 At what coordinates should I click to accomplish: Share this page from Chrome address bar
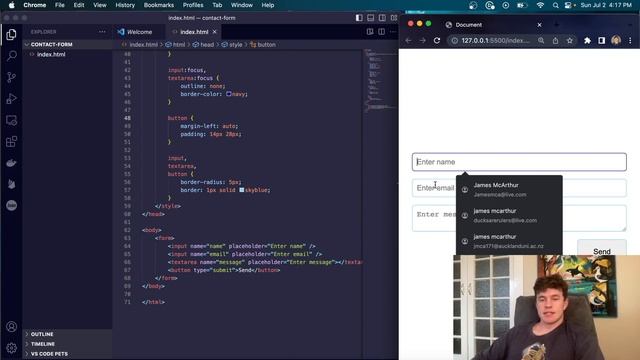[556, 40]
